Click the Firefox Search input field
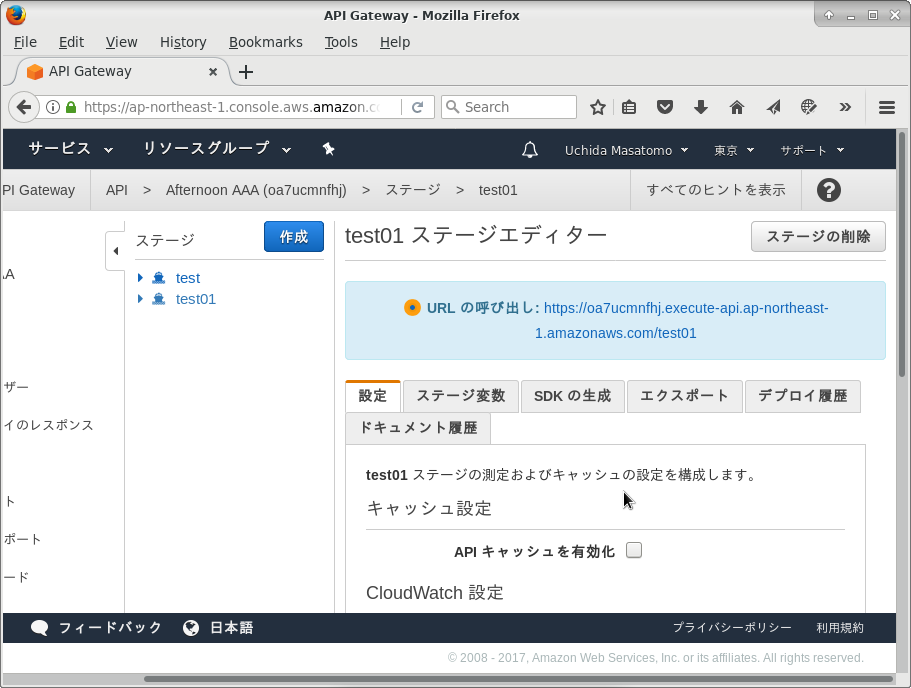 pyautogui.click(x=509, y=107)
